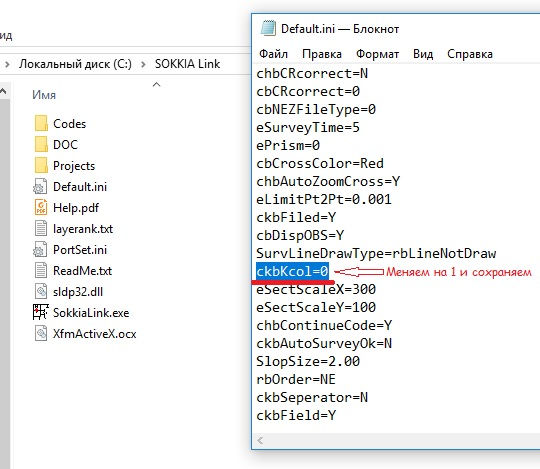540x469 pixels.
Task: Click SOKKIA Link in the address bar
Action: (187, 64)
